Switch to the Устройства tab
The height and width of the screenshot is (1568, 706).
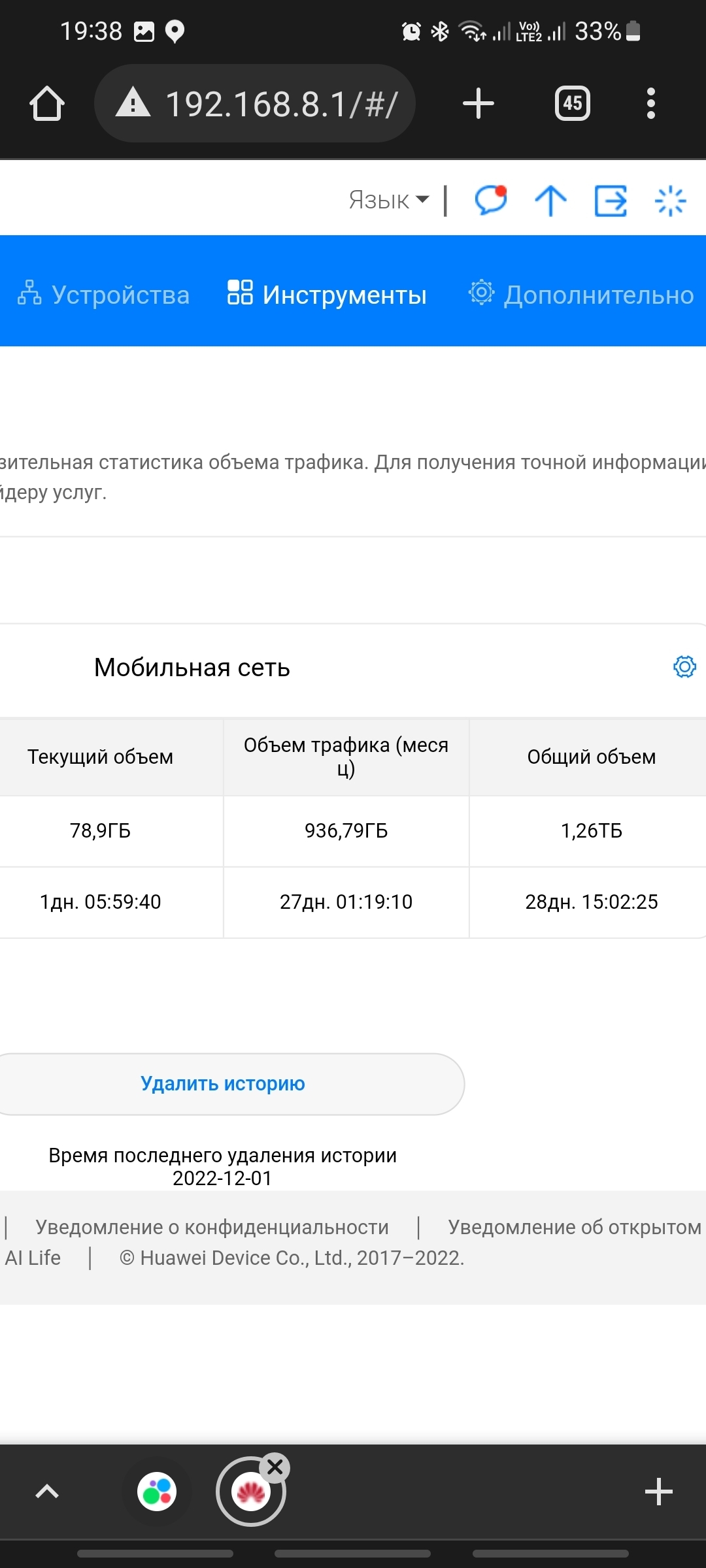tap(104, 295)
